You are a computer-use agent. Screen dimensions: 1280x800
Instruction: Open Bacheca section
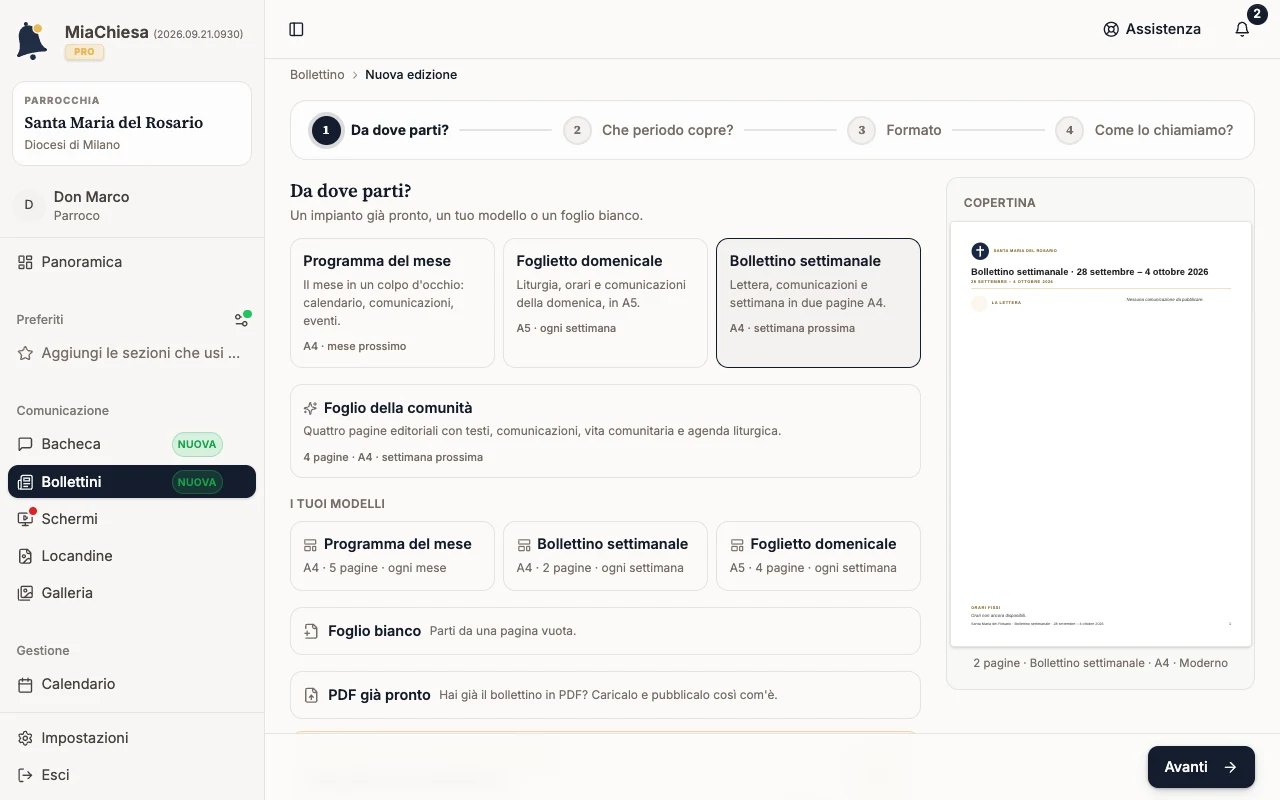pyautogui.click(x=132, y=444)
